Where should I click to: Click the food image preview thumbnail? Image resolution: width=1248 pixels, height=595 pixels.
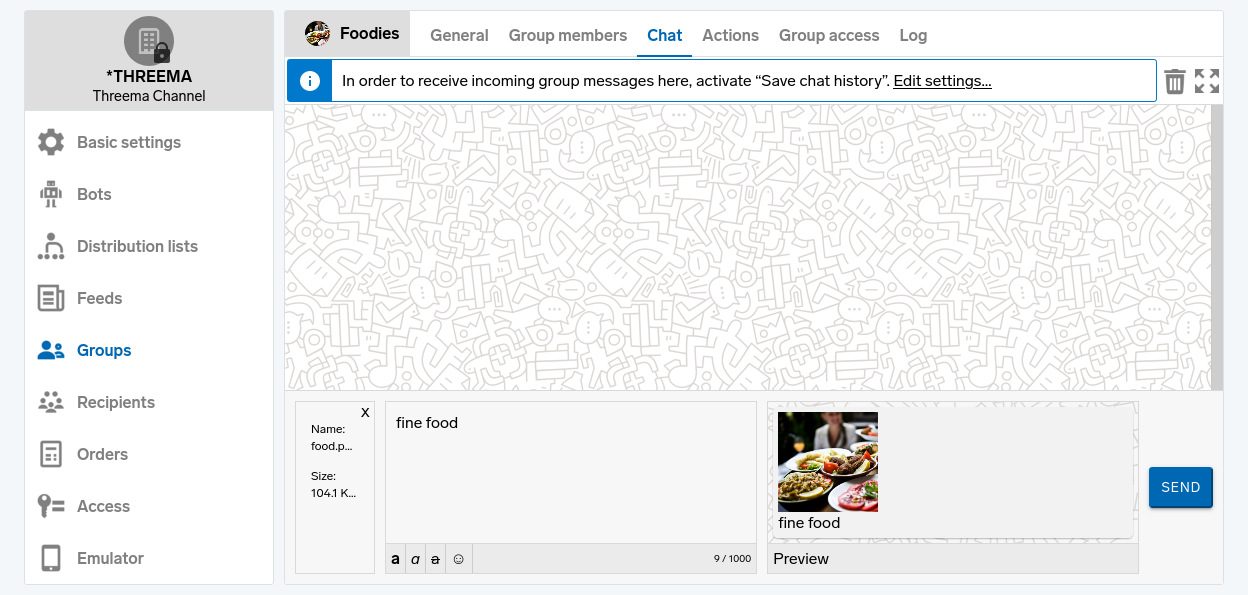(x=828, y=462)
